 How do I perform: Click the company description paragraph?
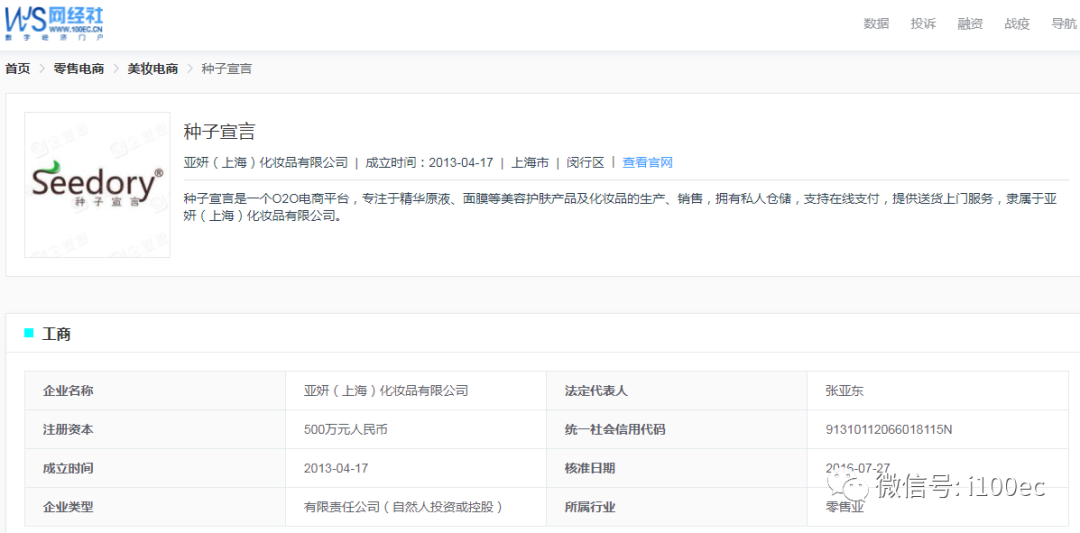[621, 207]
